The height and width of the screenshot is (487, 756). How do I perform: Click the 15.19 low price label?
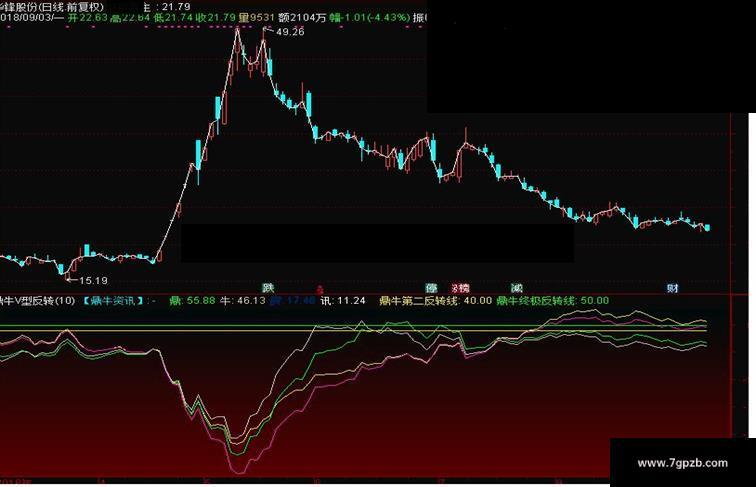click(93, 280)
